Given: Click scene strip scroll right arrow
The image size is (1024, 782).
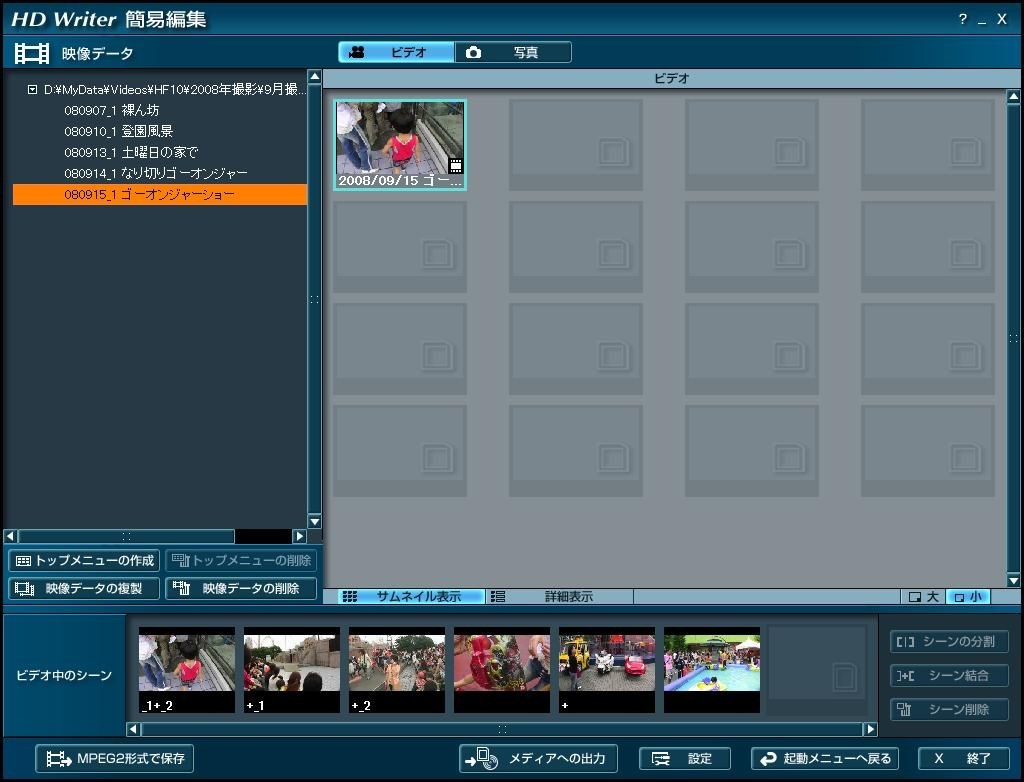Looking at the screenshot, I should pos(870,729).
